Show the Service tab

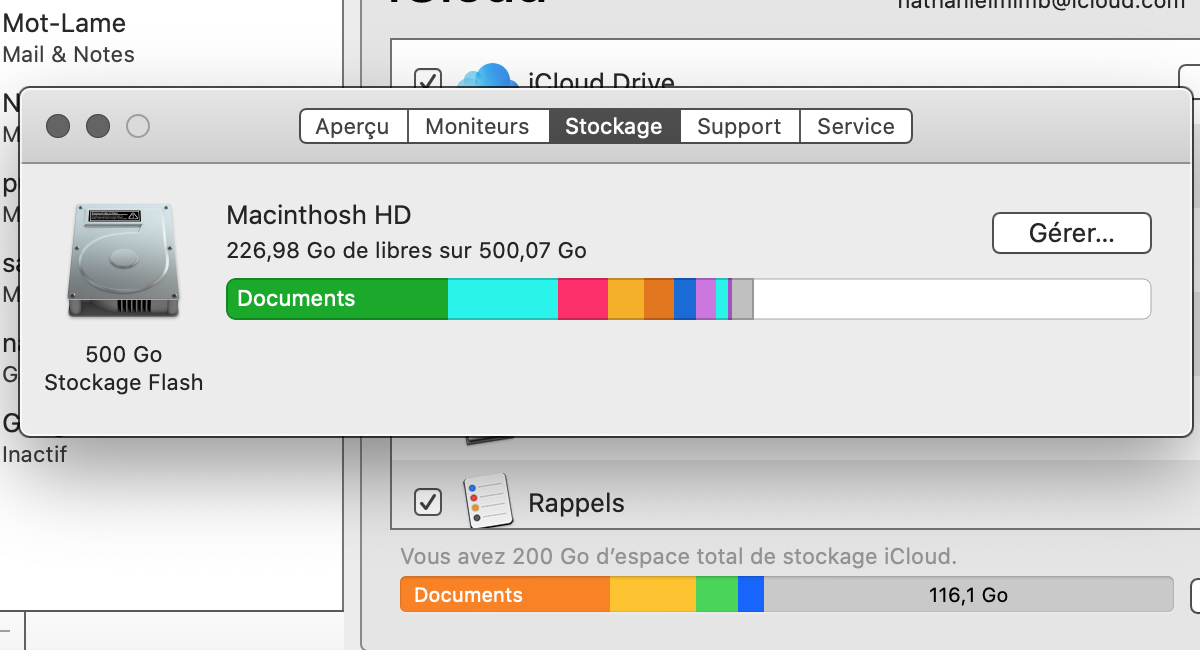[856, 127]
